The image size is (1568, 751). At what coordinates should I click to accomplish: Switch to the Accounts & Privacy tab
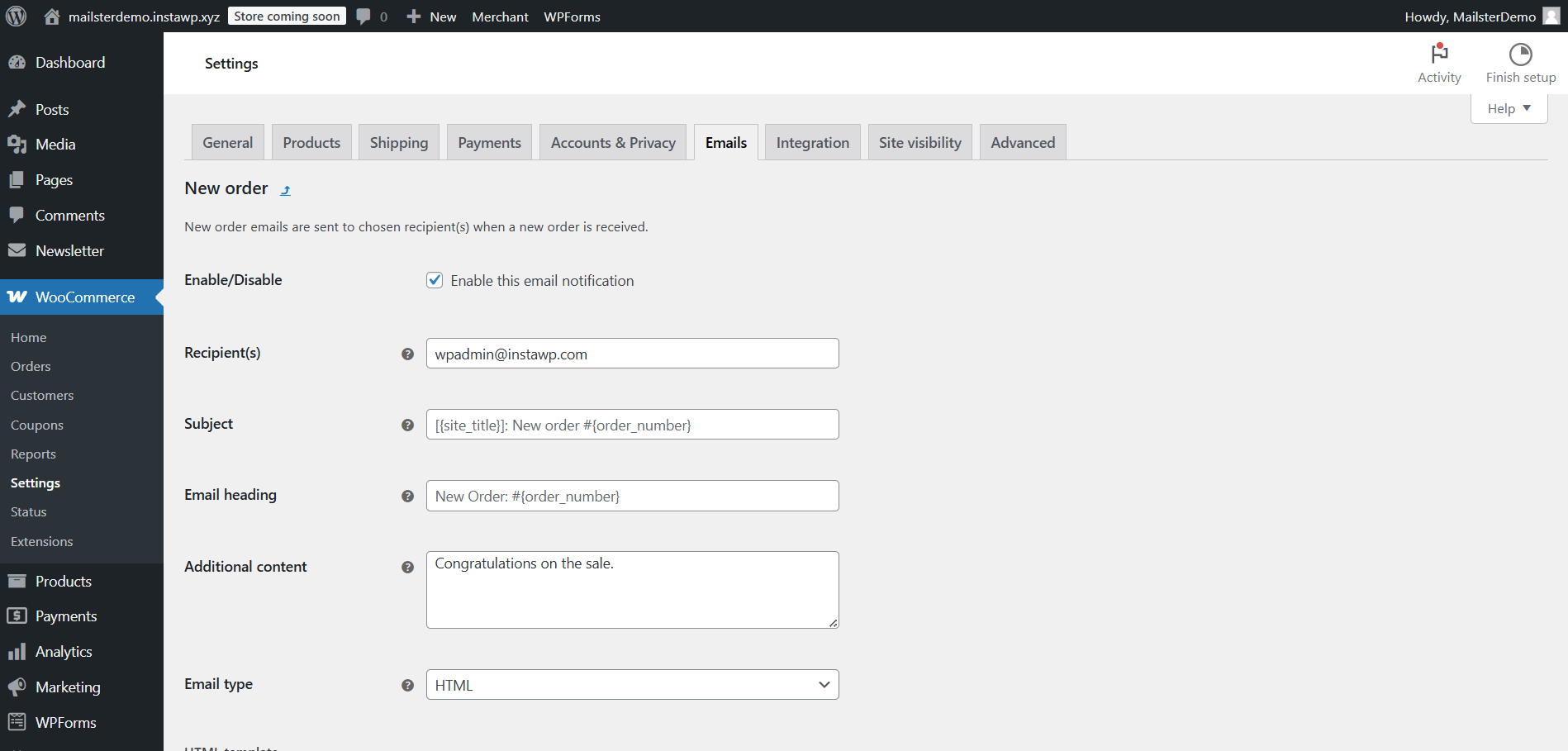pyautogui.click(x=612, y=141)
